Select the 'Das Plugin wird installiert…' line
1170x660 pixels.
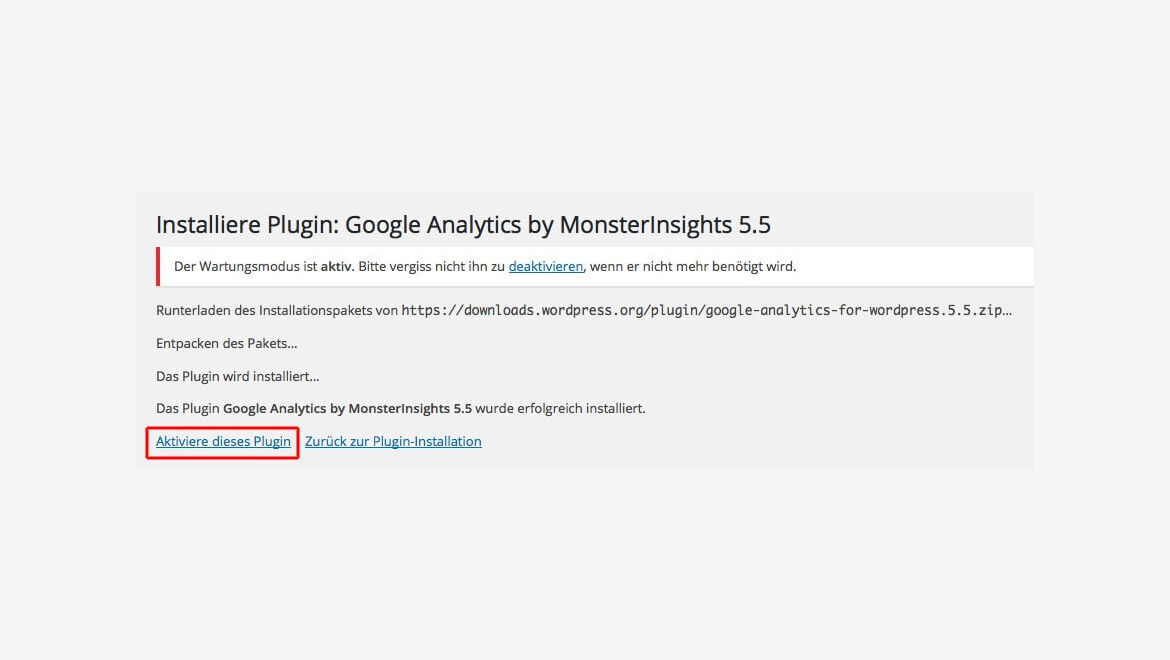(x=237, y=376)
